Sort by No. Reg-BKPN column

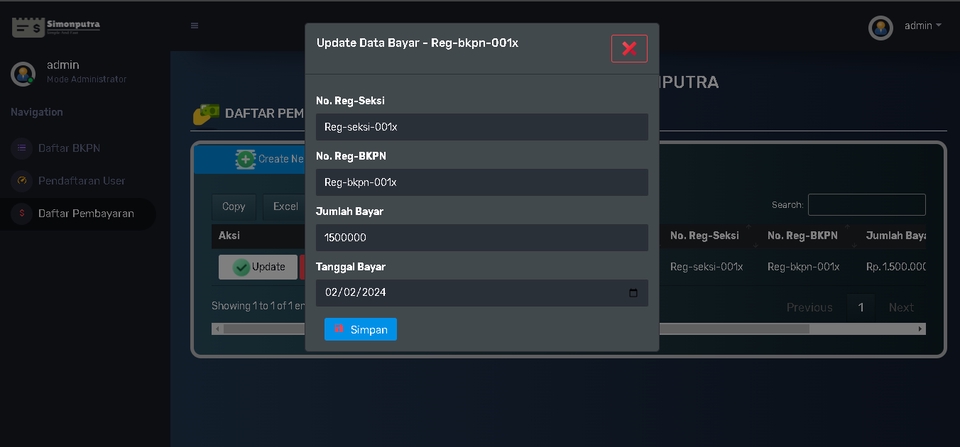809,236
